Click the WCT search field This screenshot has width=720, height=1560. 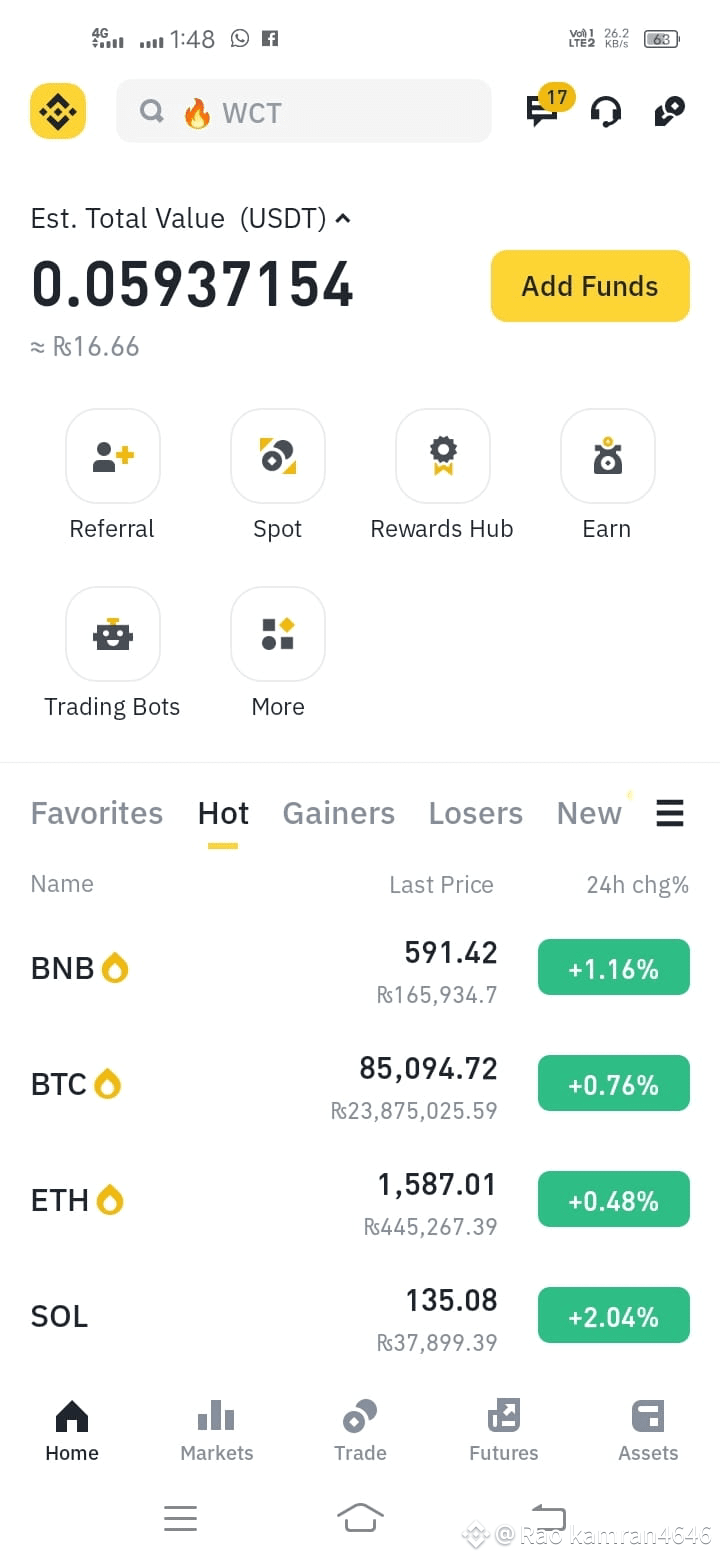click(304, 111)
